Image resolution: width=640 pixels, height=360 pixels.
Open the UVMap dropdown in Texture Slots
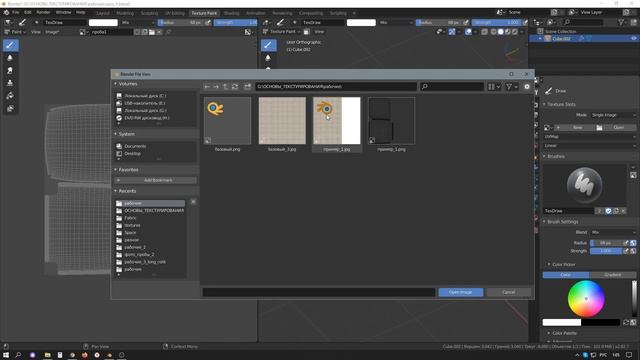[590, 137]
